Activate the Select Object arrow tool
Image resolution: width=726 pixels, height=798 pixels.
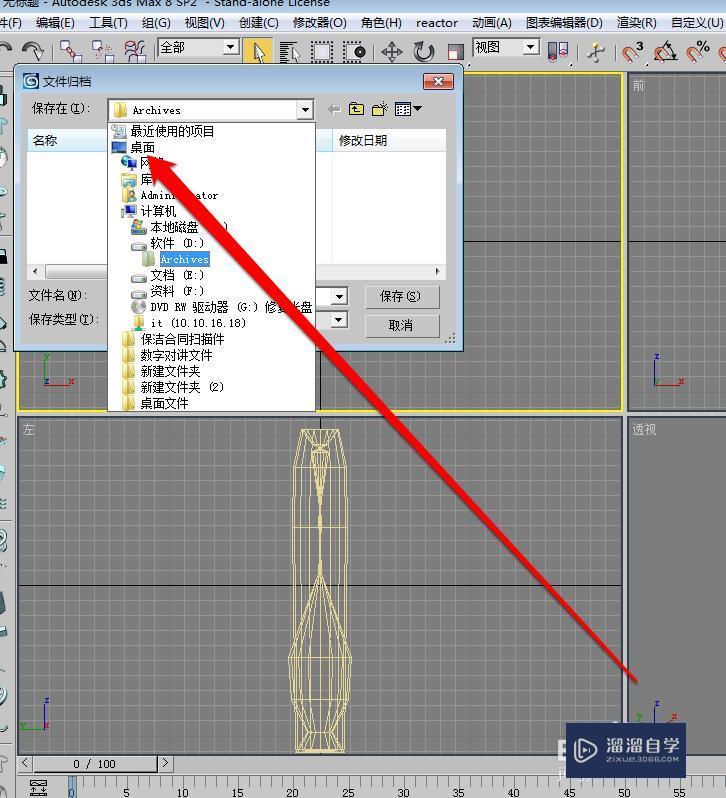258,51
